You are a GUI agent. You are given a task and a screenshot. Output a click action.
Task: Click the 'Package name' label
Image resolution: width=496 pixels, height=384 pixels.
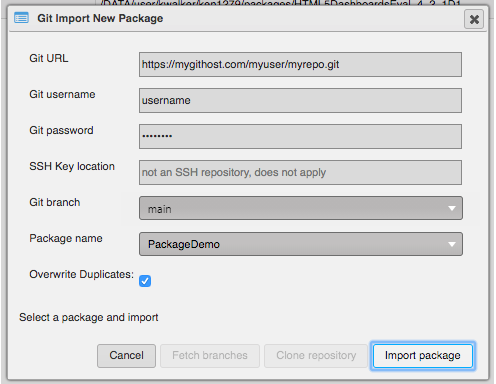tap(66, 238)
